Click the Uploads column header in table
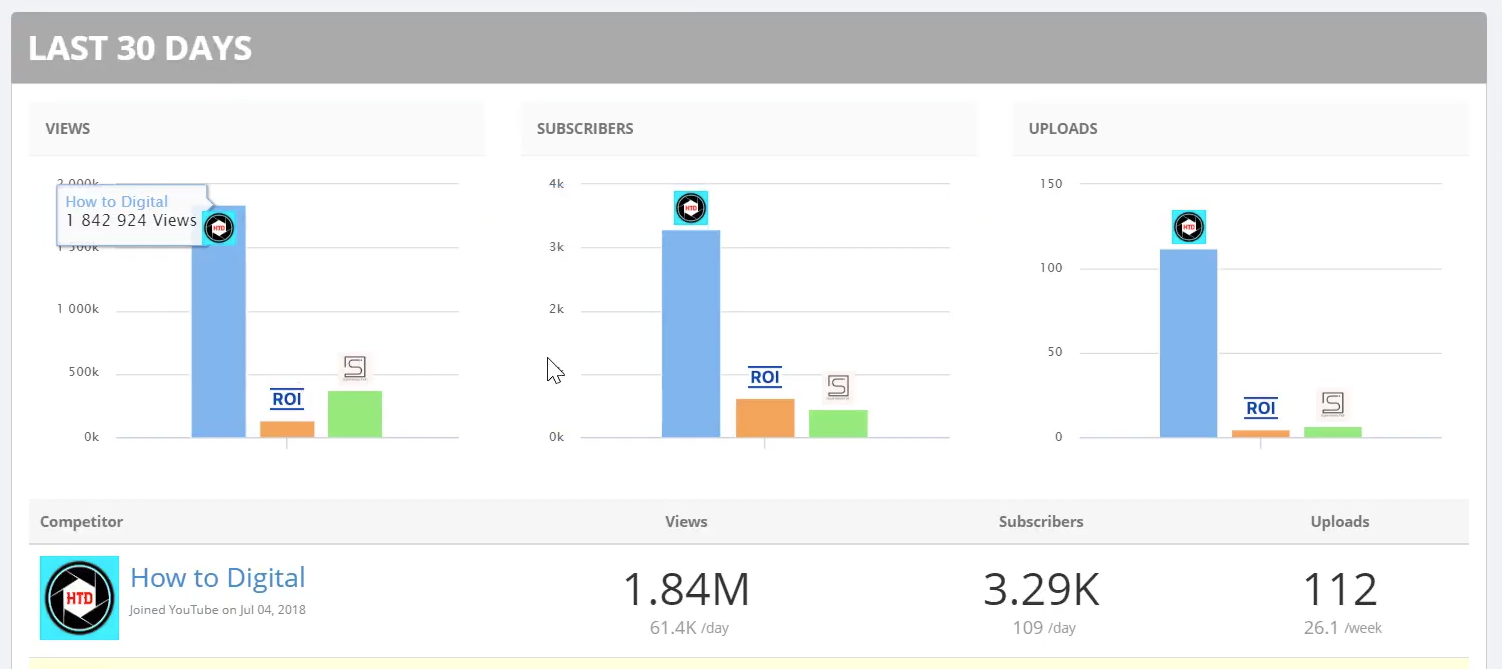1502x669 pixels. 1340,521
